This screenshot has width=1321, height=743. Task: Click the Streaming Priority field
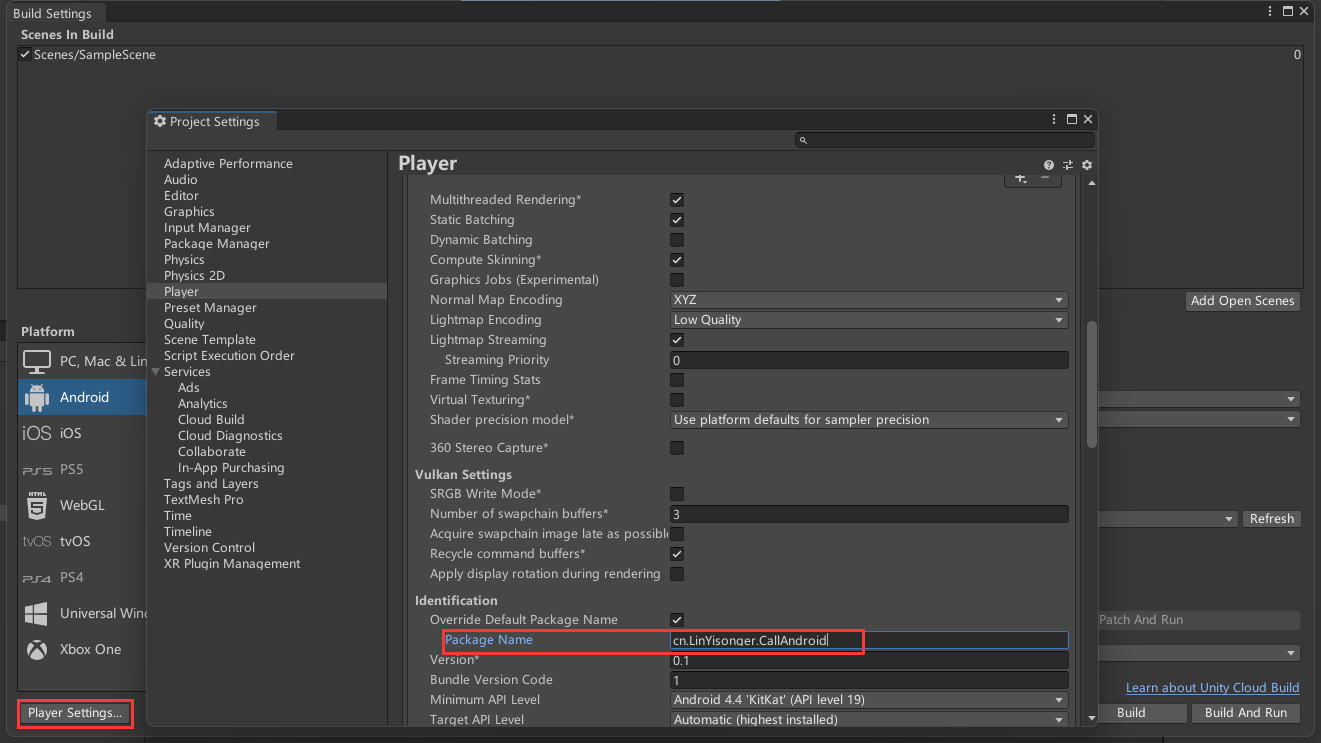click(869, 360)
